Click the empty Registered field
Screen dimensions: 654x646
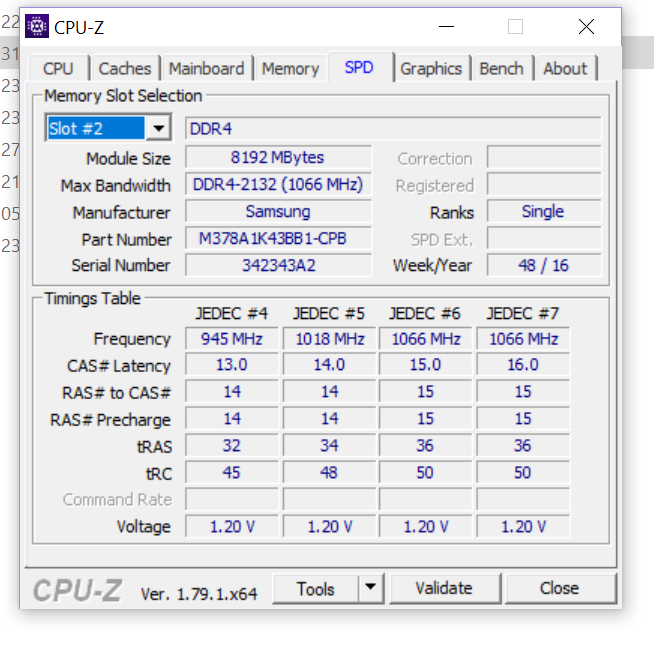[x=544, y=184]
